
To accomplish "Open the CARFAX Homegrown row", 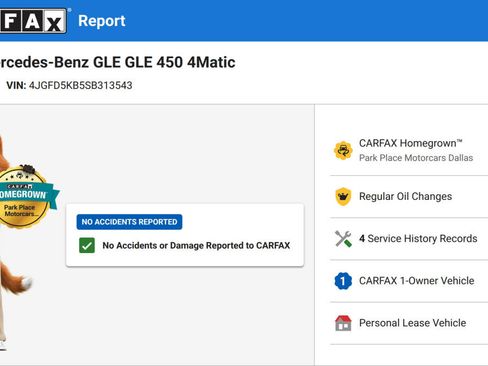I will (409, 151).
